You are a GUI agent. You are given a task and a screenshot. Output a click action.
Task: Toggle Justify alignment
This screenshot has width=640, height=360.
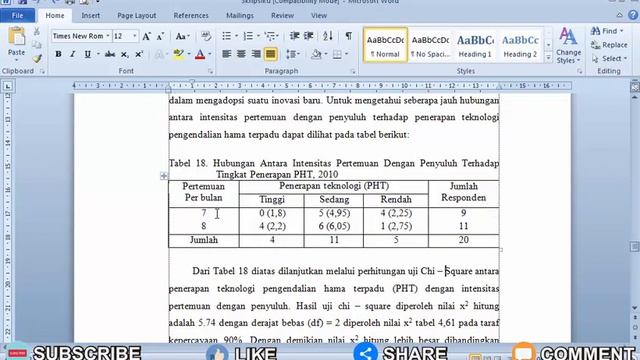coord(271,54)
